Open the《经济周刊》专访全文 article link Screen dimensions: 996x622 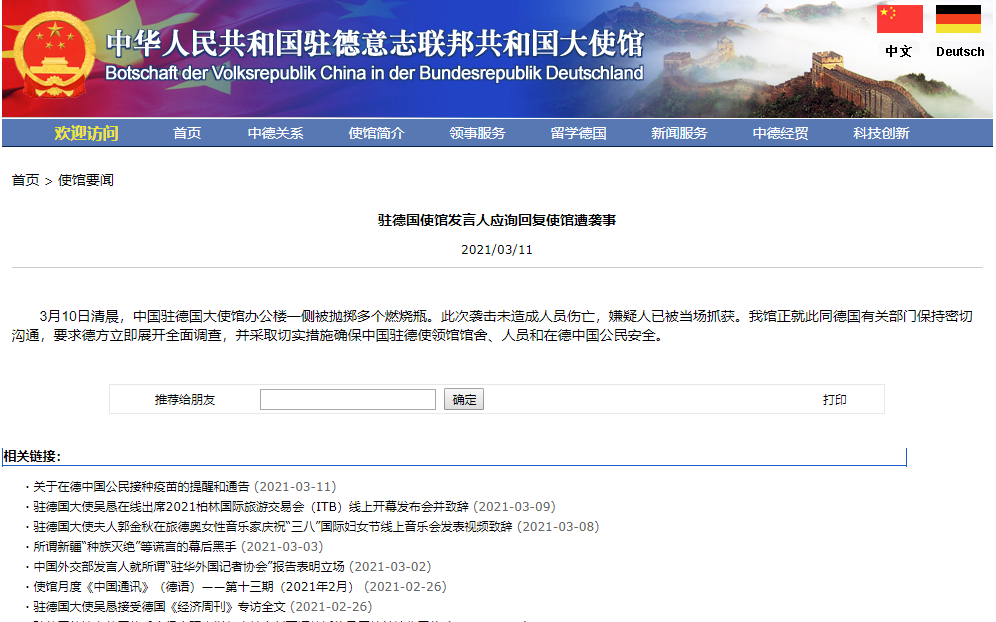[160, 607]
